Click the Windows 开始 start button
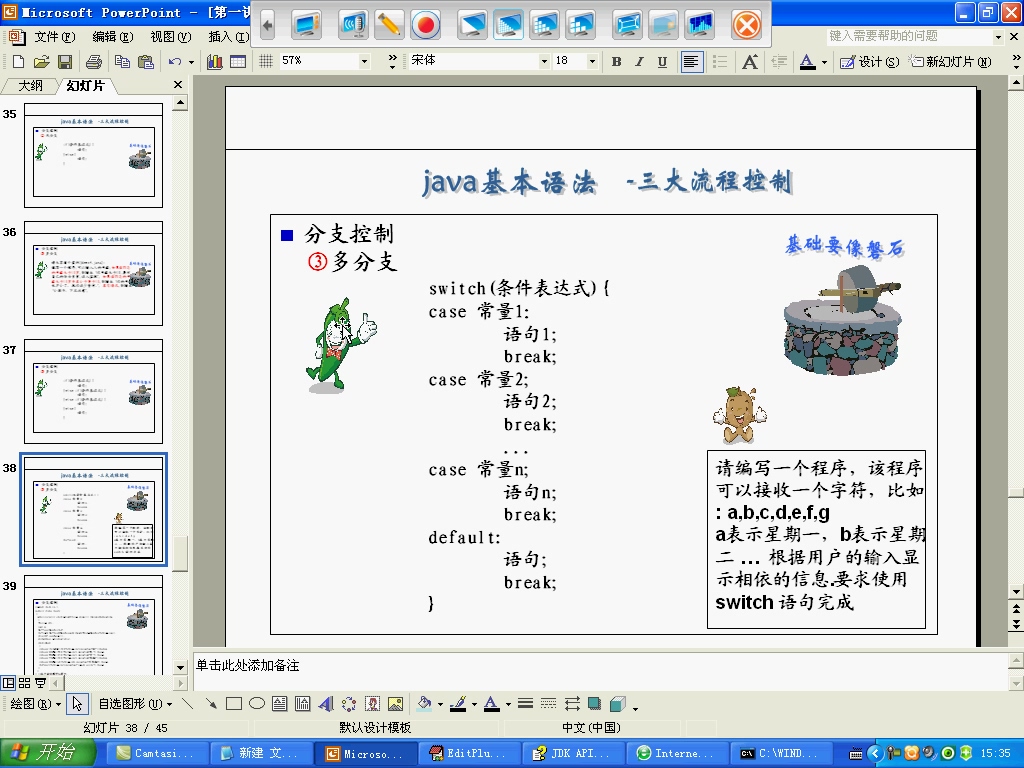 pyautogui.click(x=47, y=753)
